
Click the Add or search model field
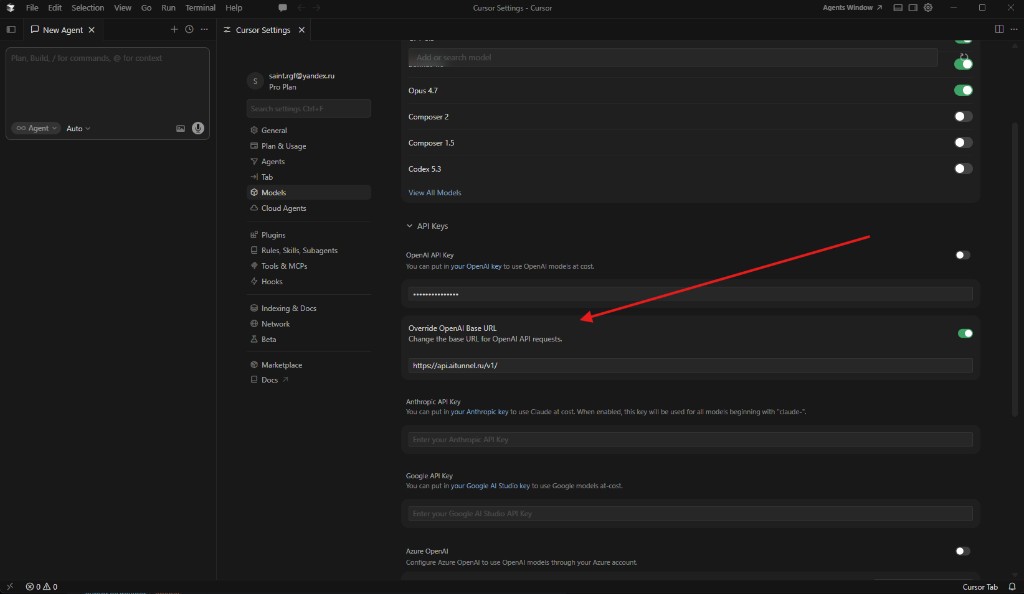(673, 57)
